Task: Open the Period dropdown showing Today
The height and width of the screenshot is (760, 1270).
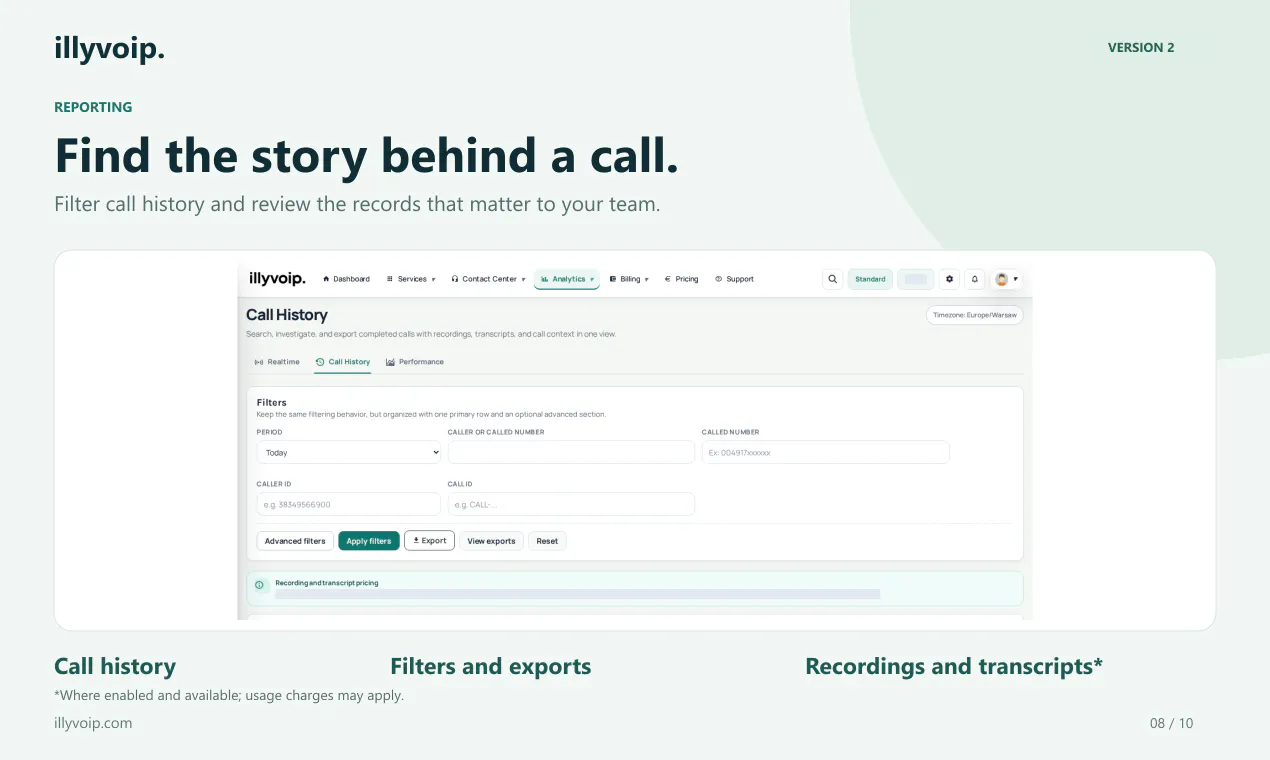Action: tap(349, 452)
